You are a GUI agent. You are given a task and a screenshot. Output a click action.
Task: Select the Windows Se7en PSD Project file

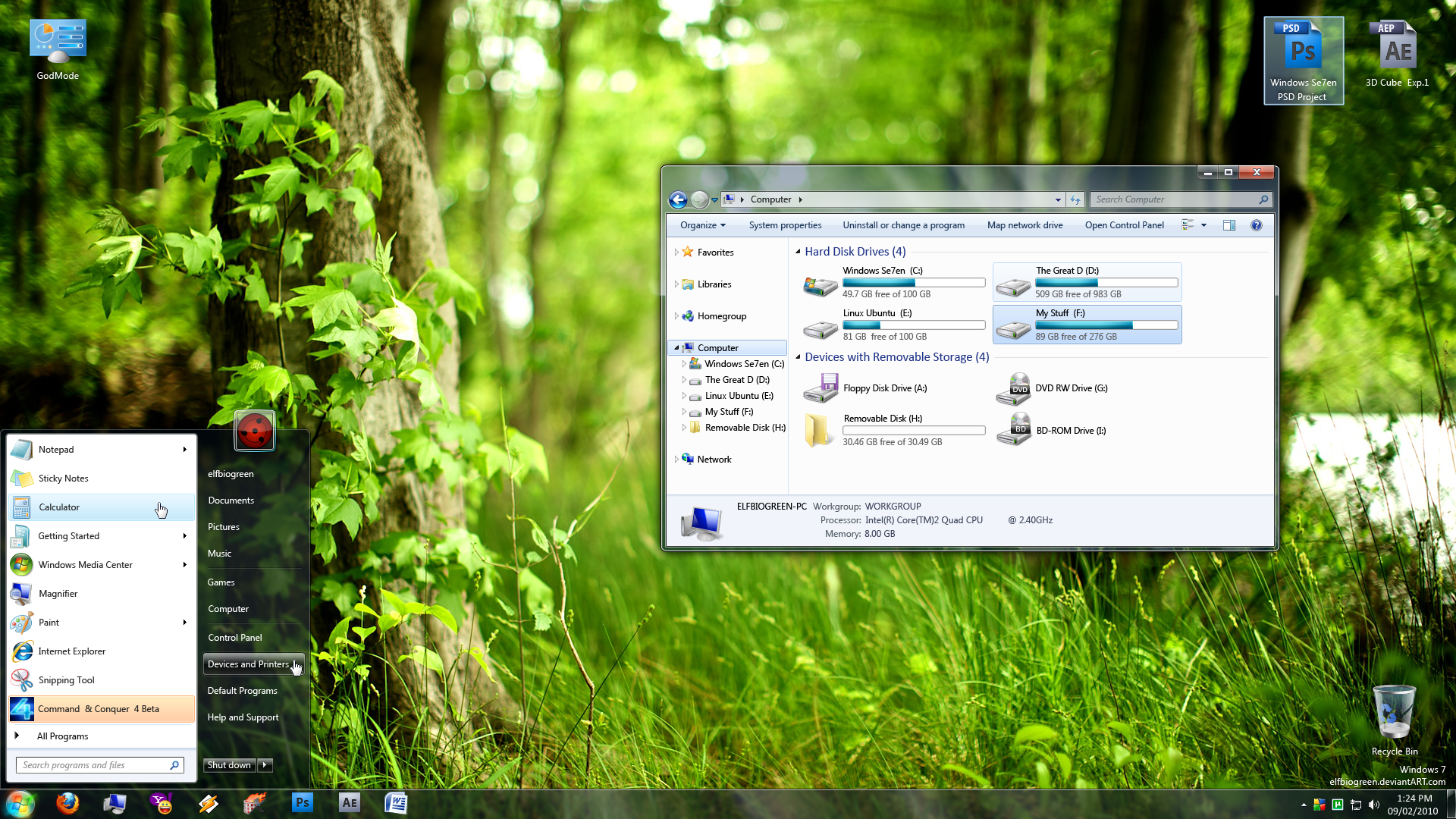[x=1303, y=61]
